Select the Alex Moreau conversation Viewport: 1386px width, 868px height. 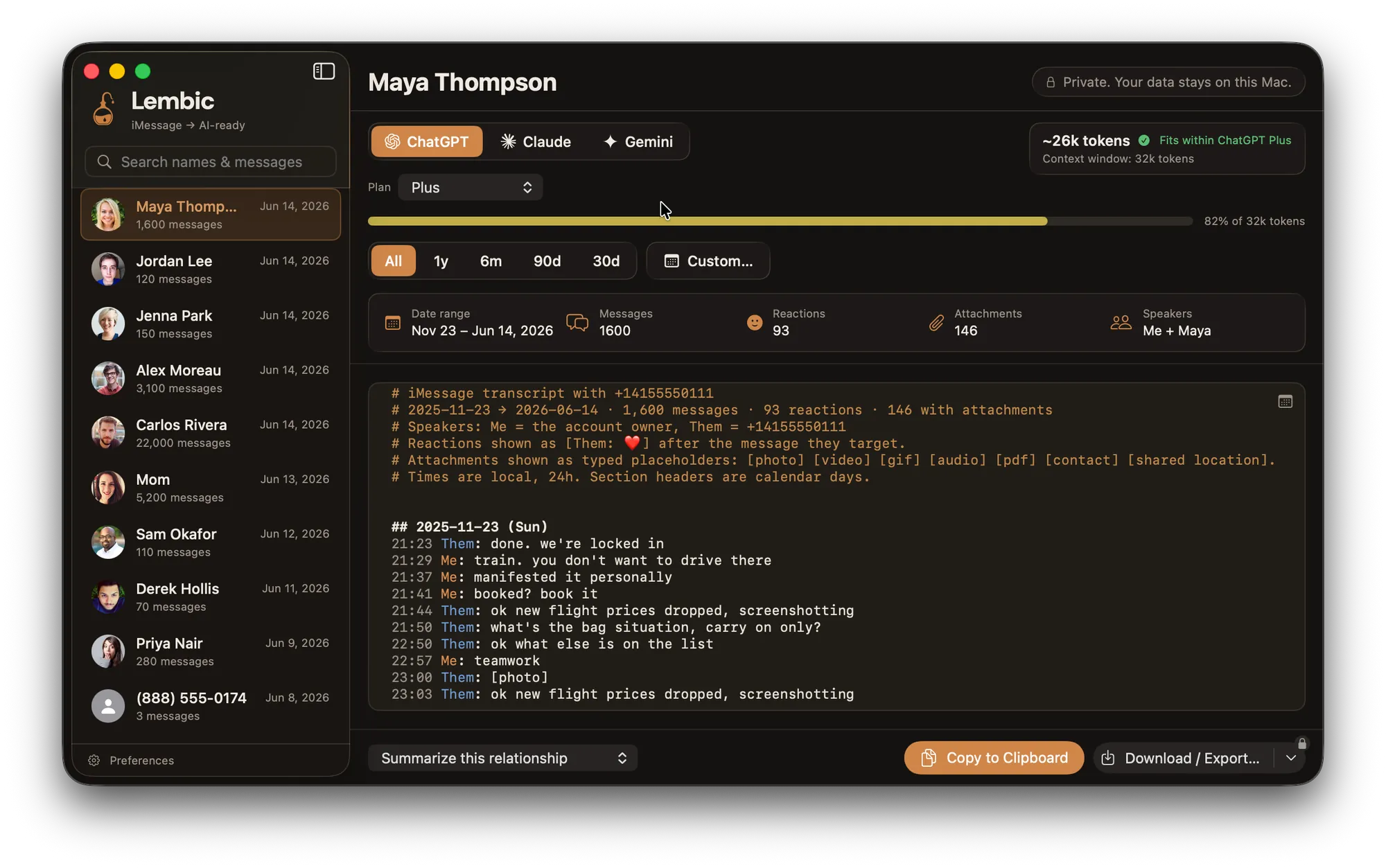point(211,378)
